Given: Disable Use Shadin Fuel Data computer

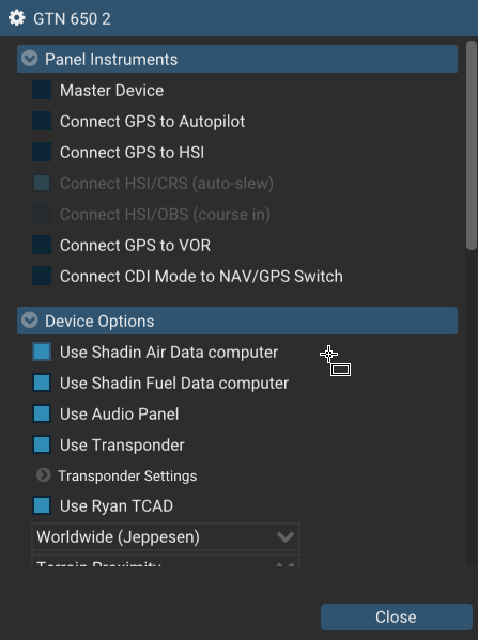Looking at the screenshot, I should point(42,383).
